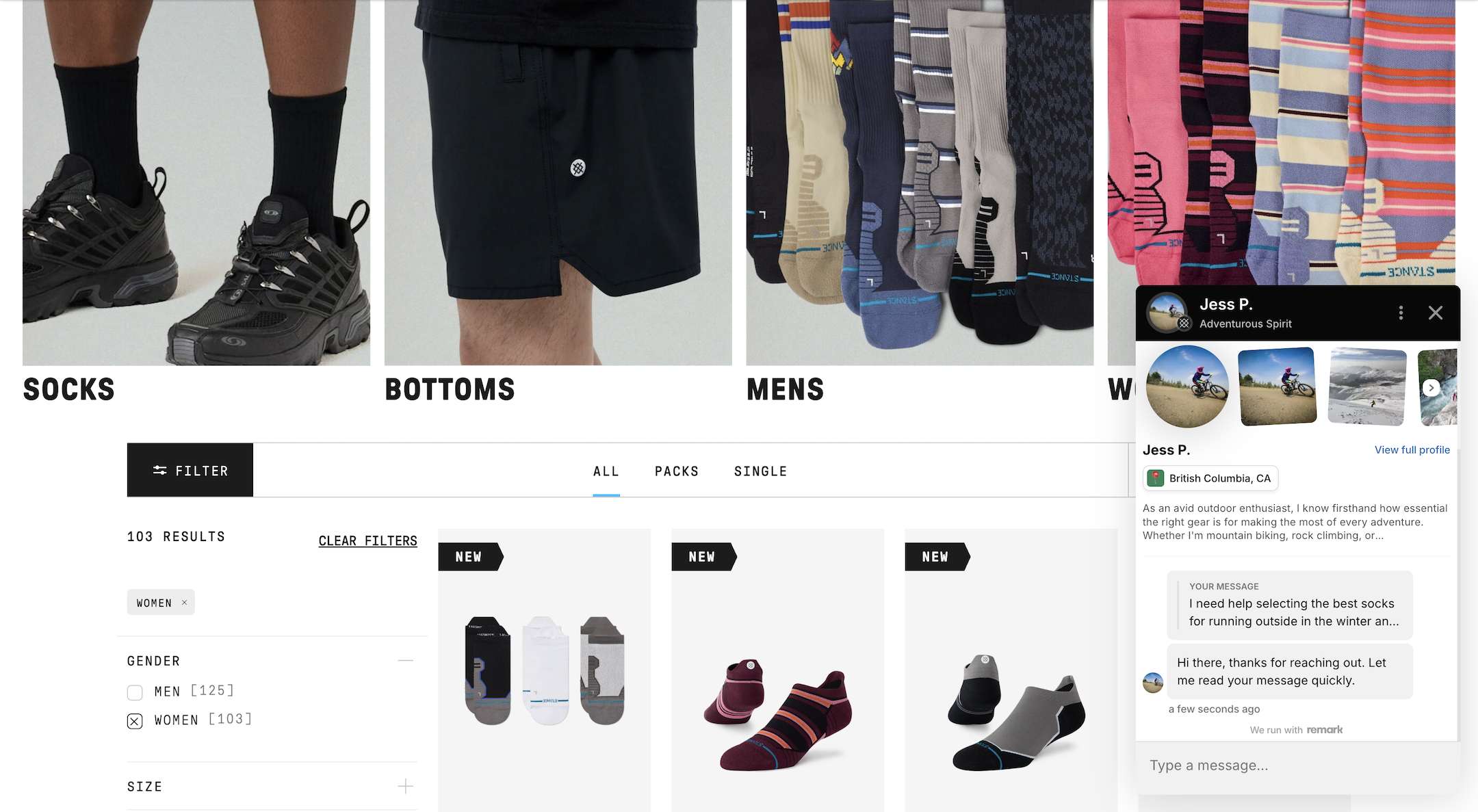This screenshot has width=1478, height=812.
Task: Click the small avatar beside the chat reply
Action: pyautogui.click(x=1153, y=683)
